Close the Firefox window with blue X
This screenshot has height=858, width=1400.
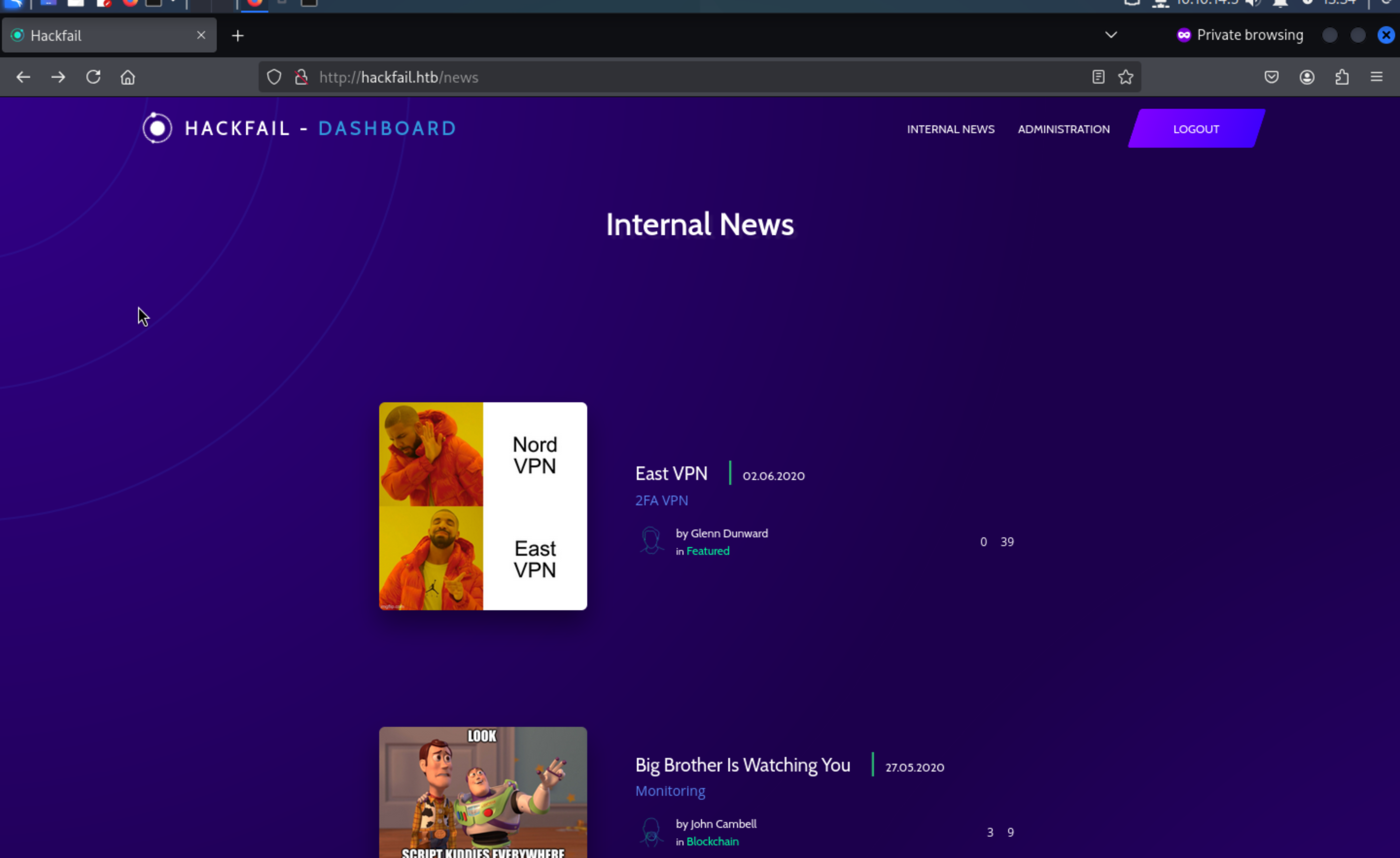[1386, 35]
